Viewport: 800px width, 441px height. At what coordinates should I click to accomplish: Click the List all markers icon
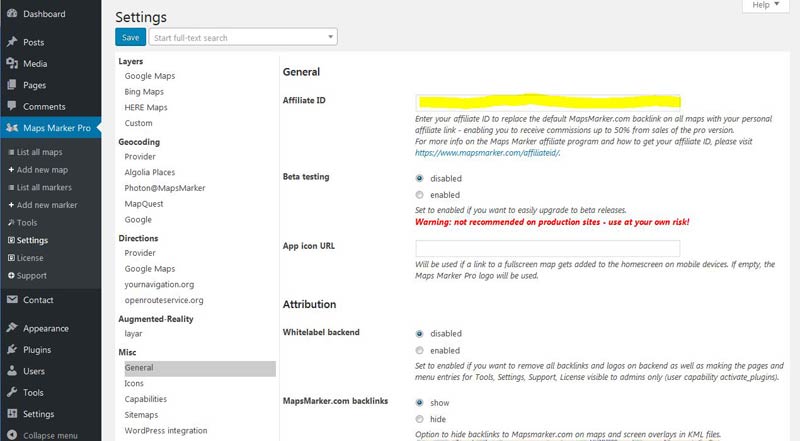pos(11,187)
